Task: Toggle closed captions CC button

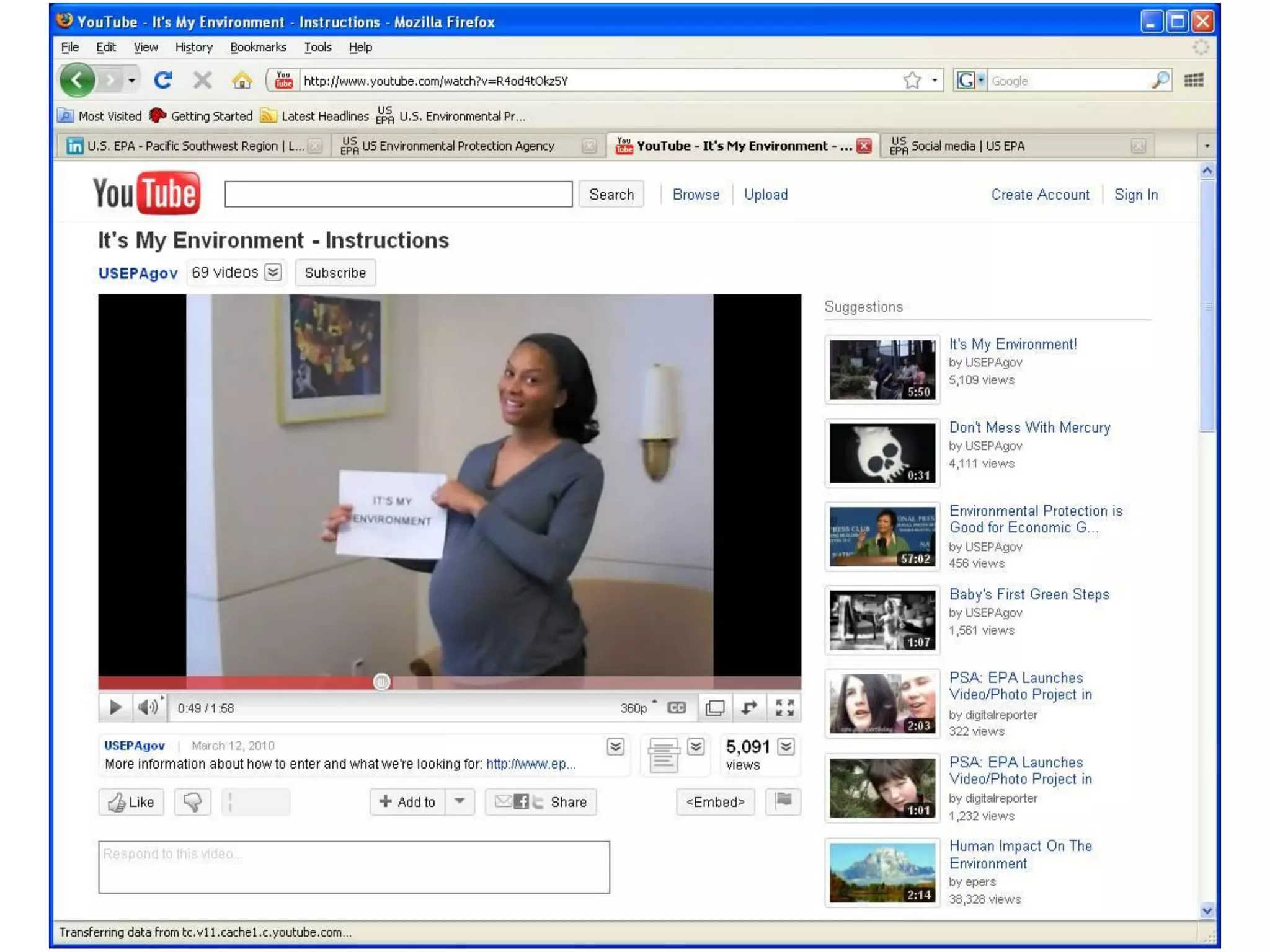Action: click(x=677, y=707)
